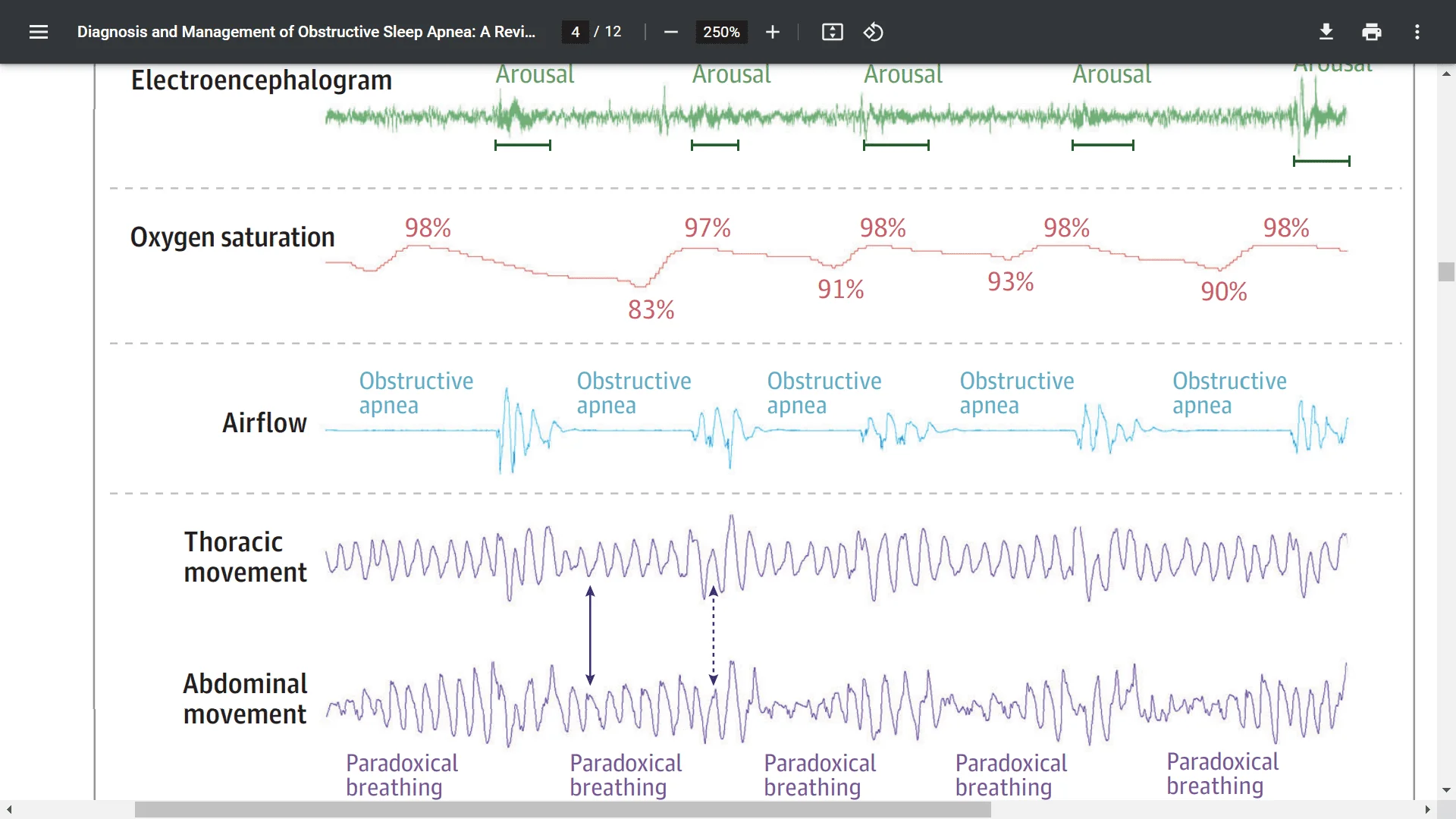Open the more actions menu

tap(1417, 32)
